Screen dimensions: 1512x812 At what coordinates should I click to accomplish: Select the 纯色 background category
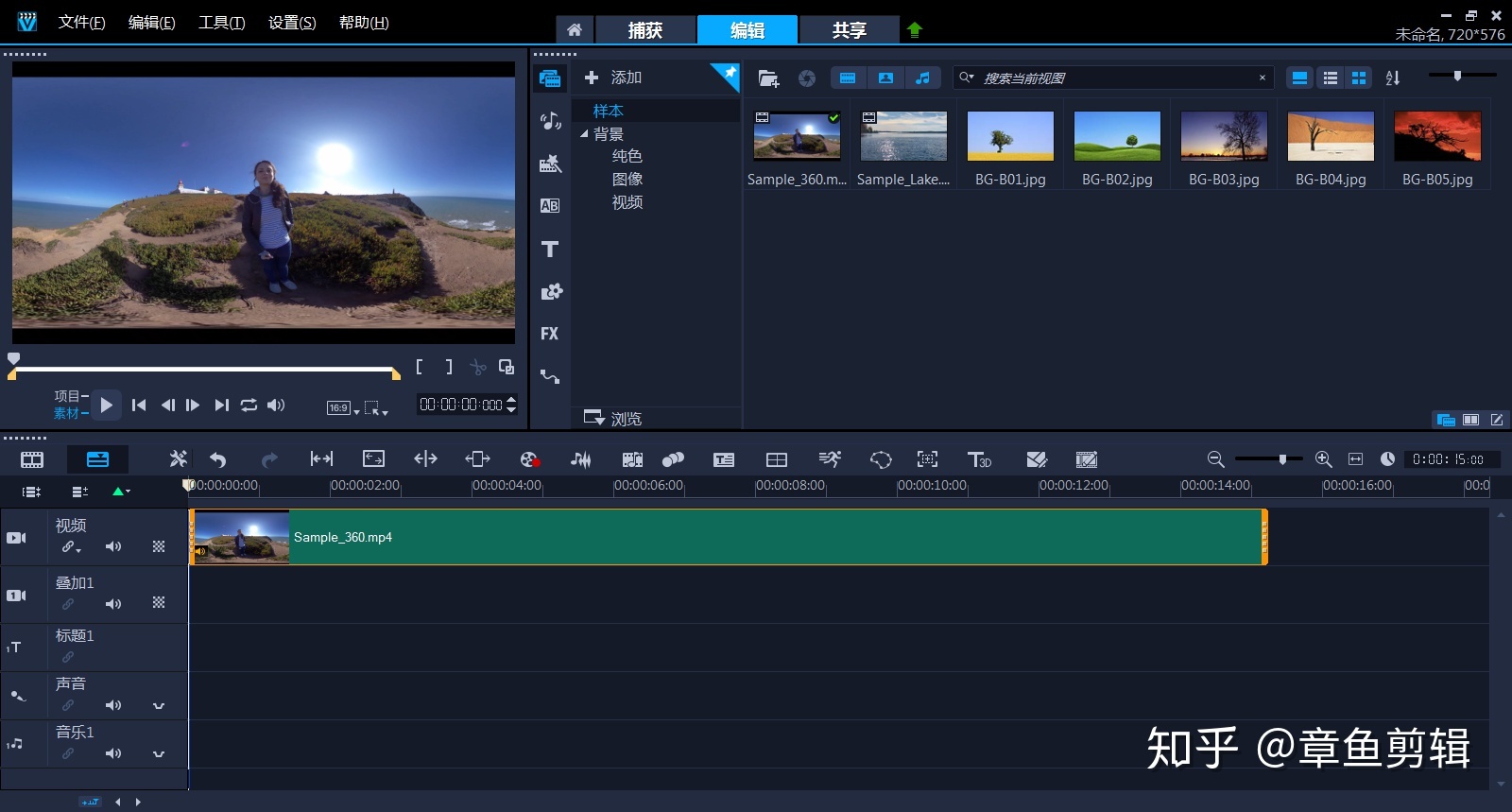(x=627, y=156)
